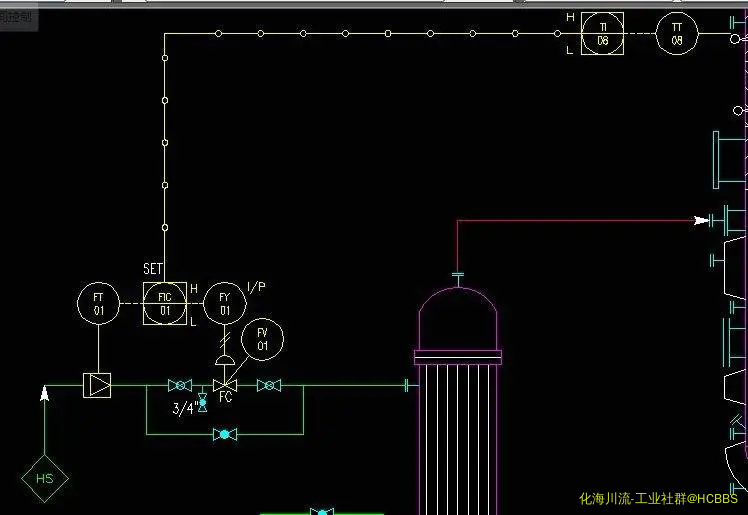Image resolution: width=748 pixels, height=515 pixels.
Task: Click the flange atop the exchanger dome
Action: point(458,275)
